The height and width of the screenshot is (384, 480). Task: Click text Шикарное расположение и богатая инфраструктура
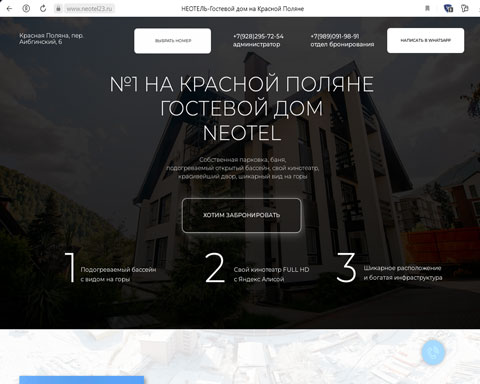click(x=403, y=273)
